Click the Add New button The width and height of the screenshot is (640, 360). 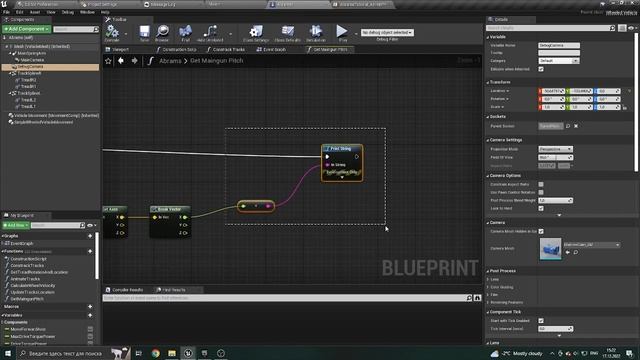(16, 225)
